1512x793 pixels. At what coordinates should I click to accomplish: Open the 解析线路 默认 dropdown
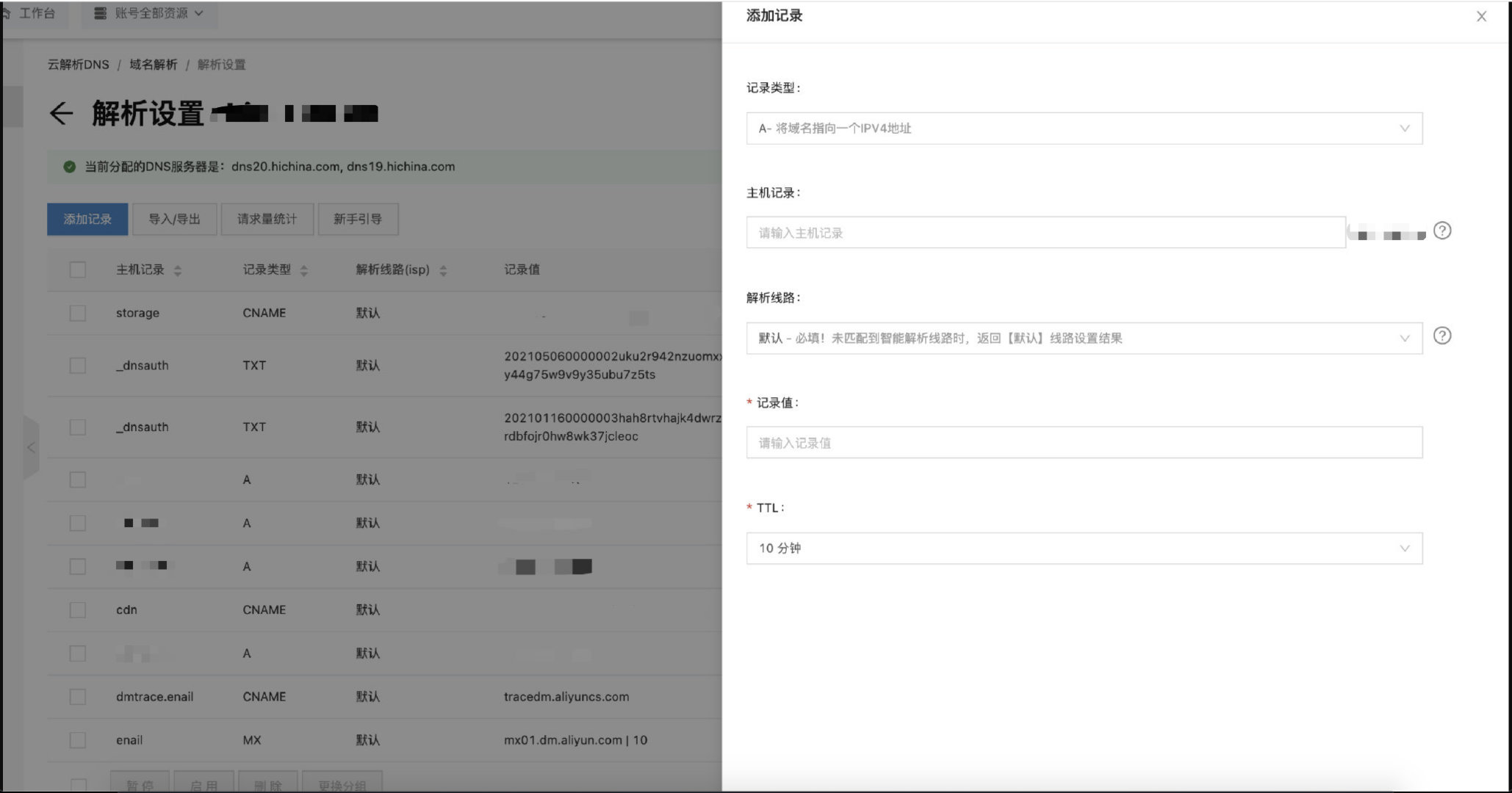coord(1084,338)
